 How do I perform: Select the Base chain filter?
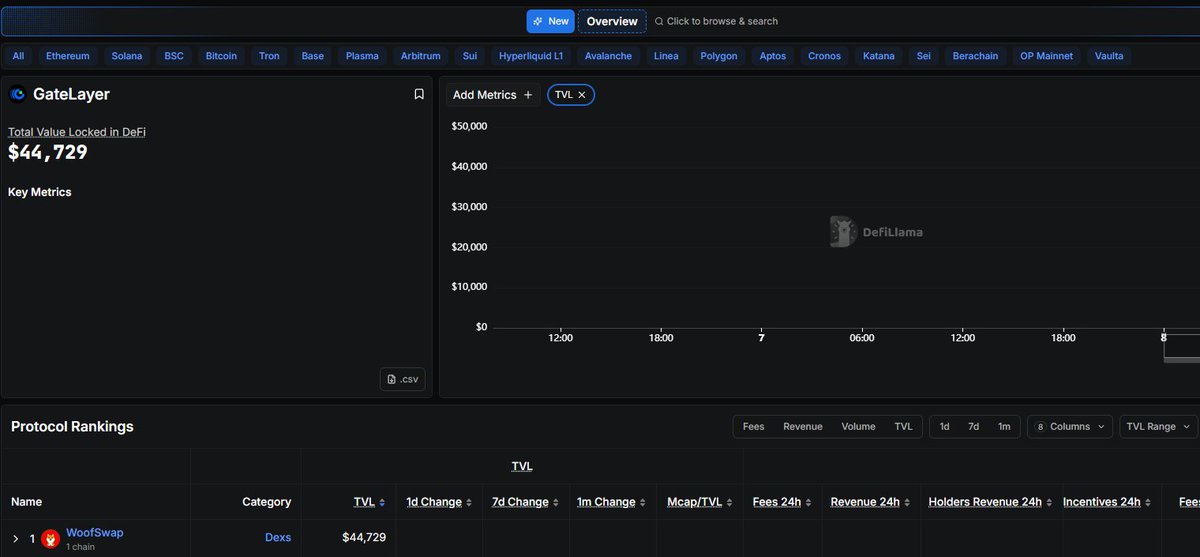click(313, 56)
